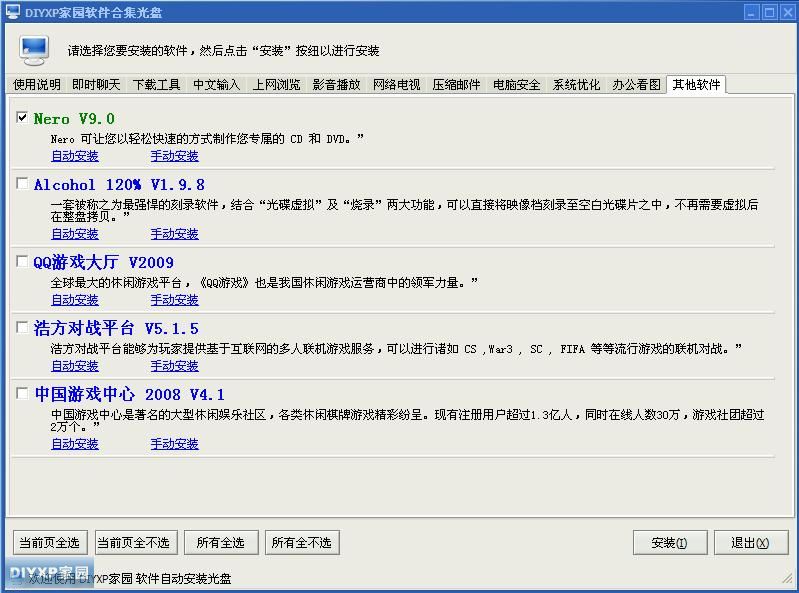Click the 中国游戏中心 2008 V4.1 heading
Image resolution: width=799 pixels, height=593 pixels.
[129, 394]
